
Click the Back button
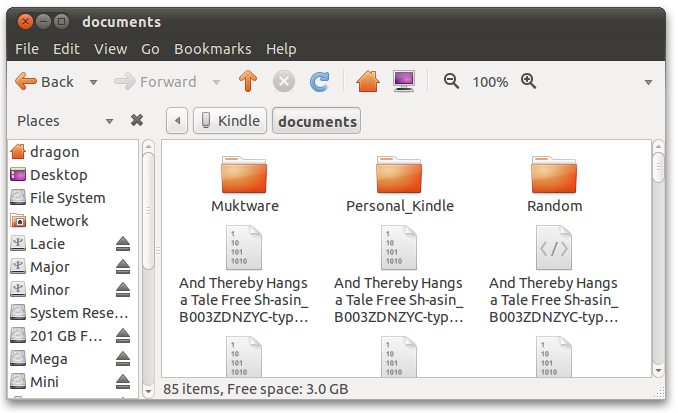[46, 82]
